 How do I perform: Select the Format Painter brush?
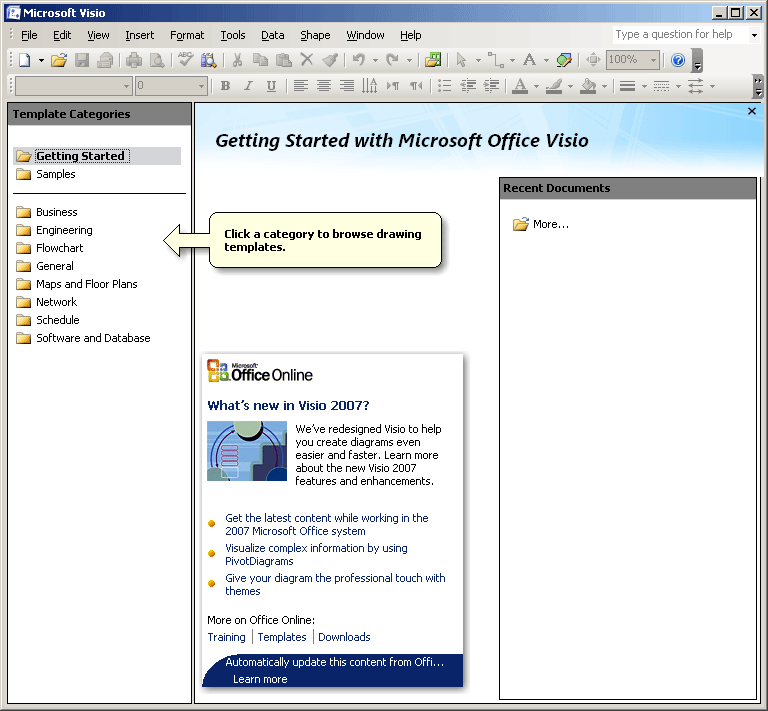[330, 60]
